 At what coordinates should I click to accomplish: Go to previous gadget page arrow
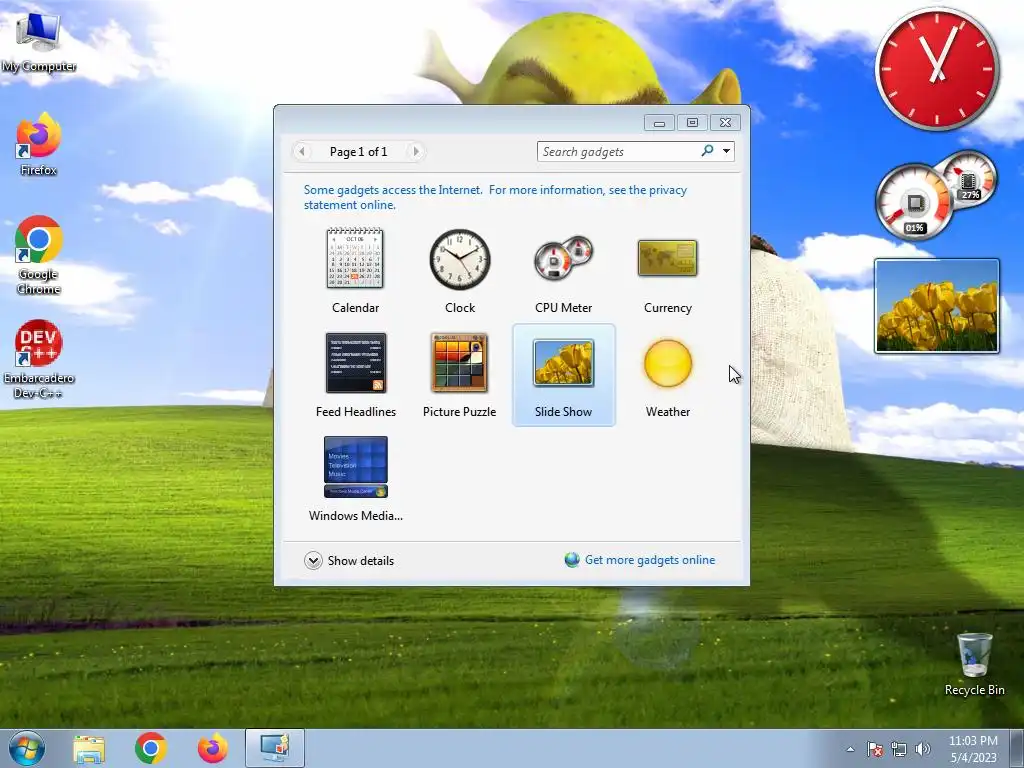[x=302, y=152]
